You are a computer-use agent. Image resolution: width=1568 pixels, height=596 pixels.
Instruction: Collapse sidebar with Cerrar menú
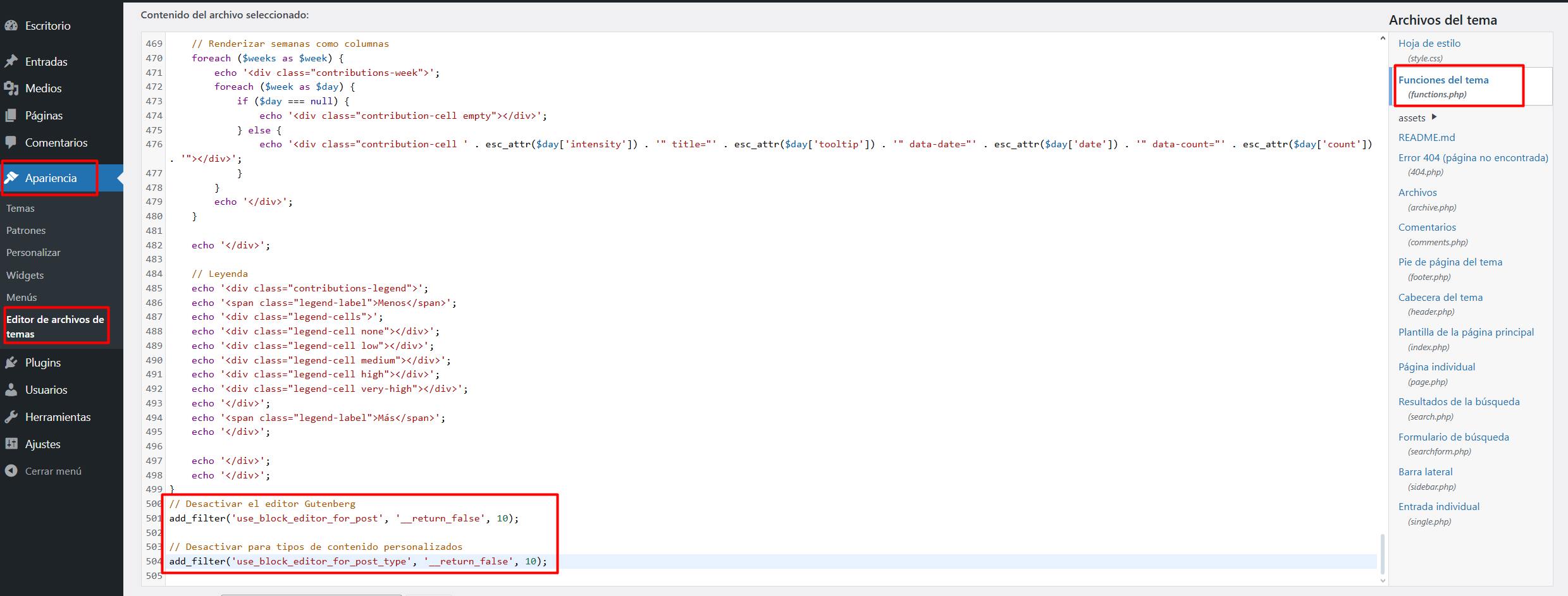coord(43,471)
